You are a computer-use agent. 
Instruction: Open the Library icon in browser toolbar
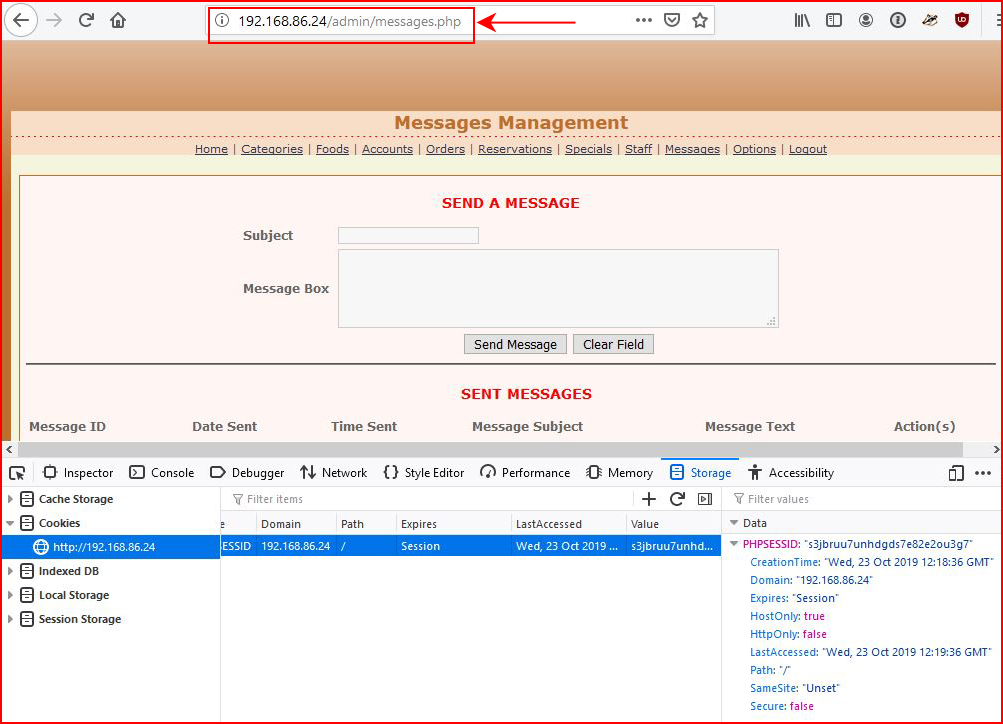pyautogui.click(x=802, y=20)
